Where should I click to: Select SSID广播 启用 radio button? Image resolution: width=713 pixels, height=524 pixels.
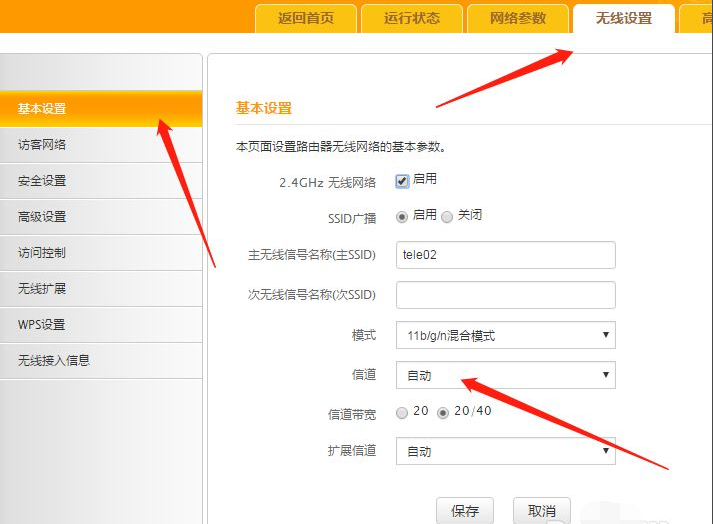tap(402, 217)
